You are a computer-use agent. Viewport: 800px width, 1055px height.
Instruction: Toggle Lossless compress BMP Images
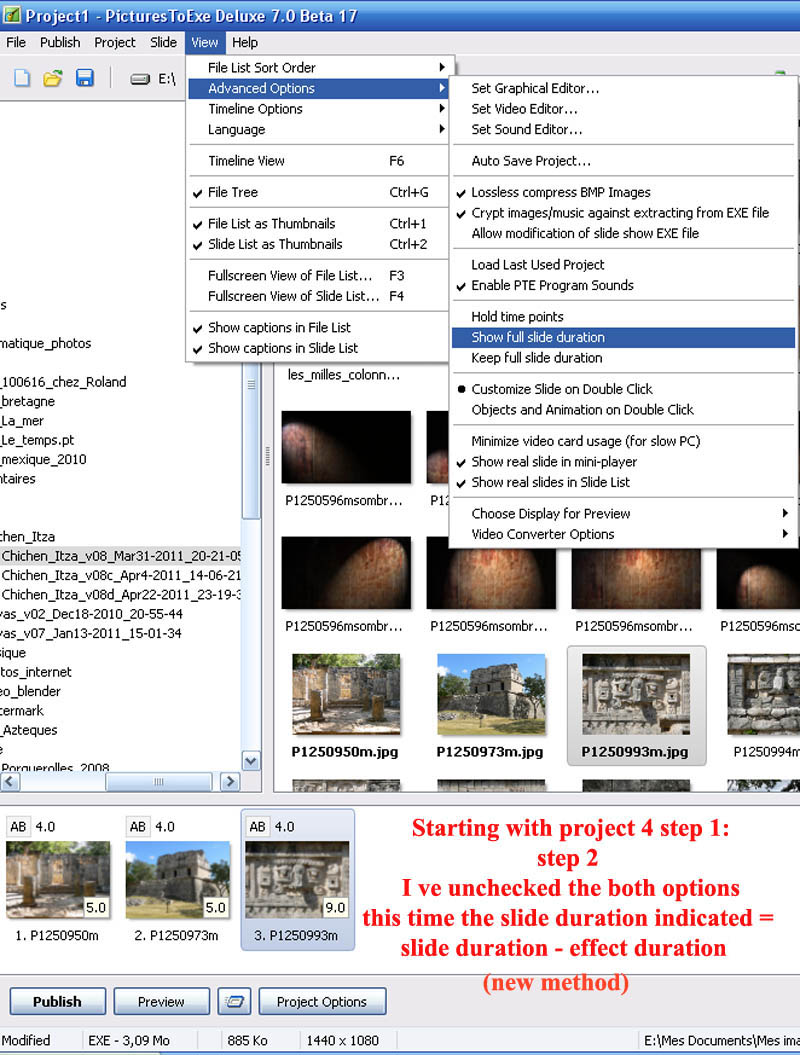coord(623,192)
